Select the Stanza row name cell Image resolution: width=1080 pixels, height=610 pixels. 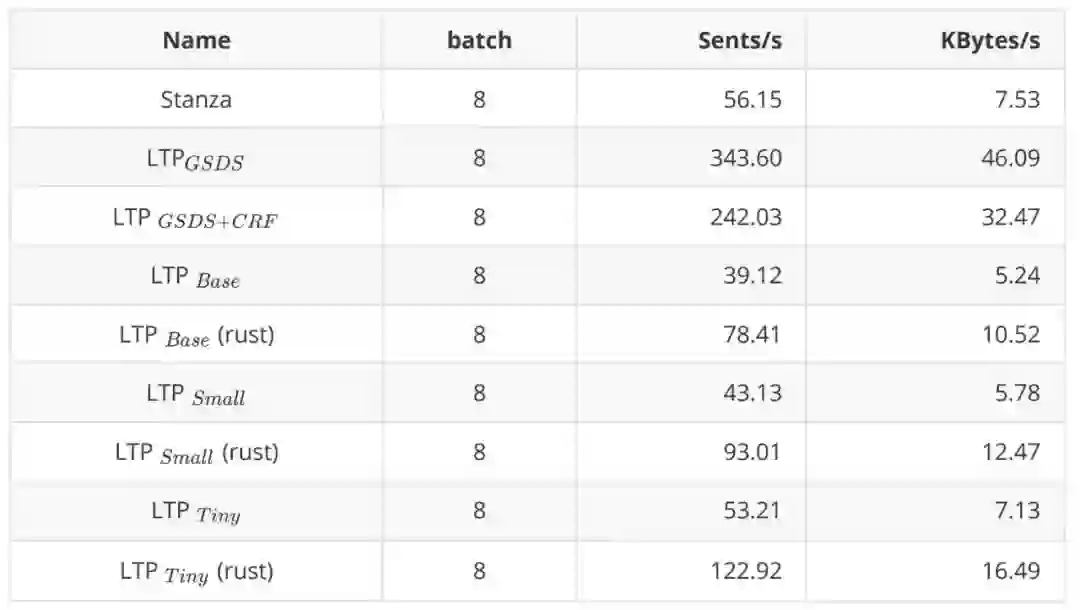(x=196, y=99)
